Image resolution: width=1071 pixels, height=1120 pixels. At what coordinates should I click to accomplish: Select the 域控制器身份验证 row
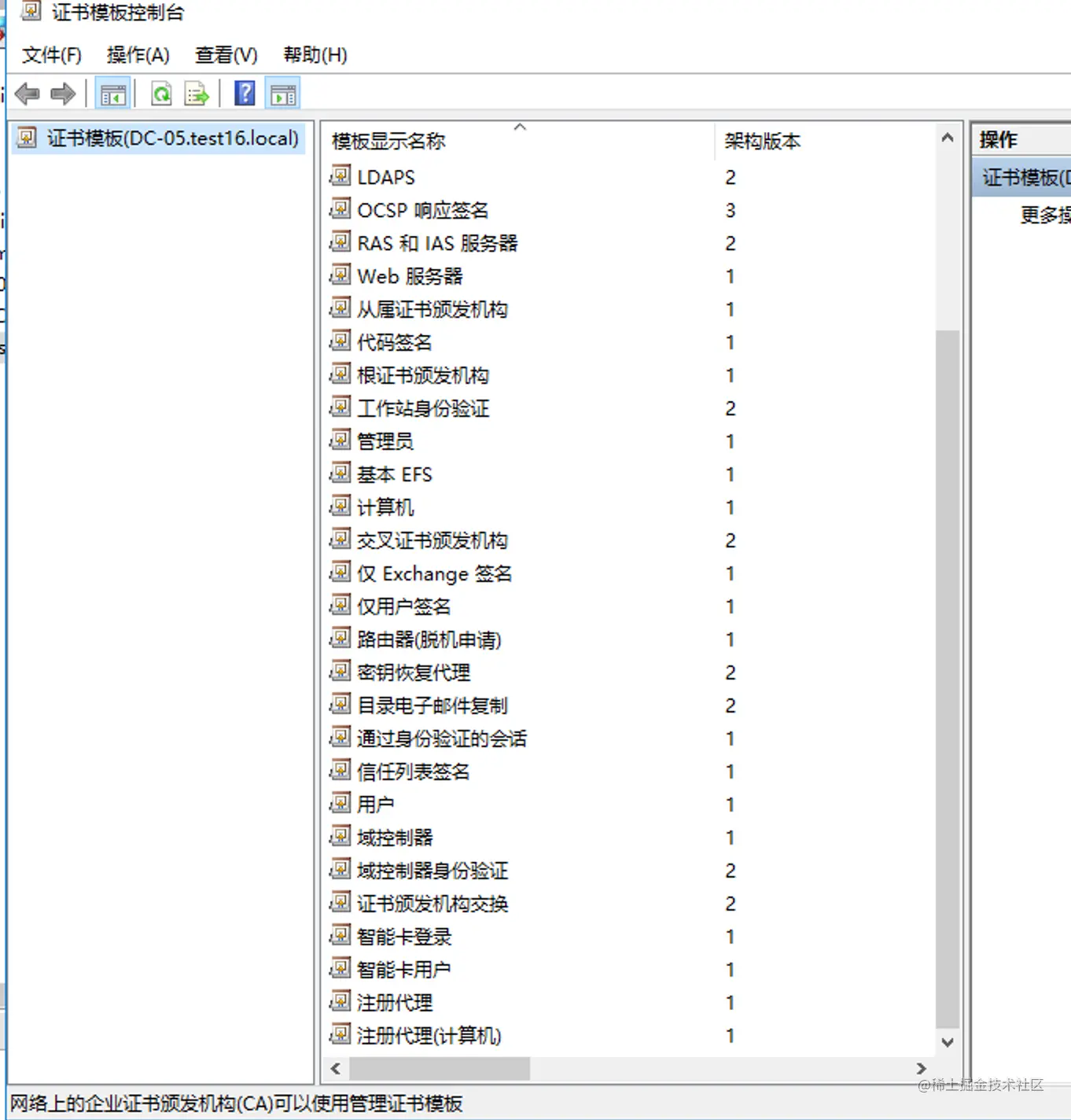click(629, 871)
